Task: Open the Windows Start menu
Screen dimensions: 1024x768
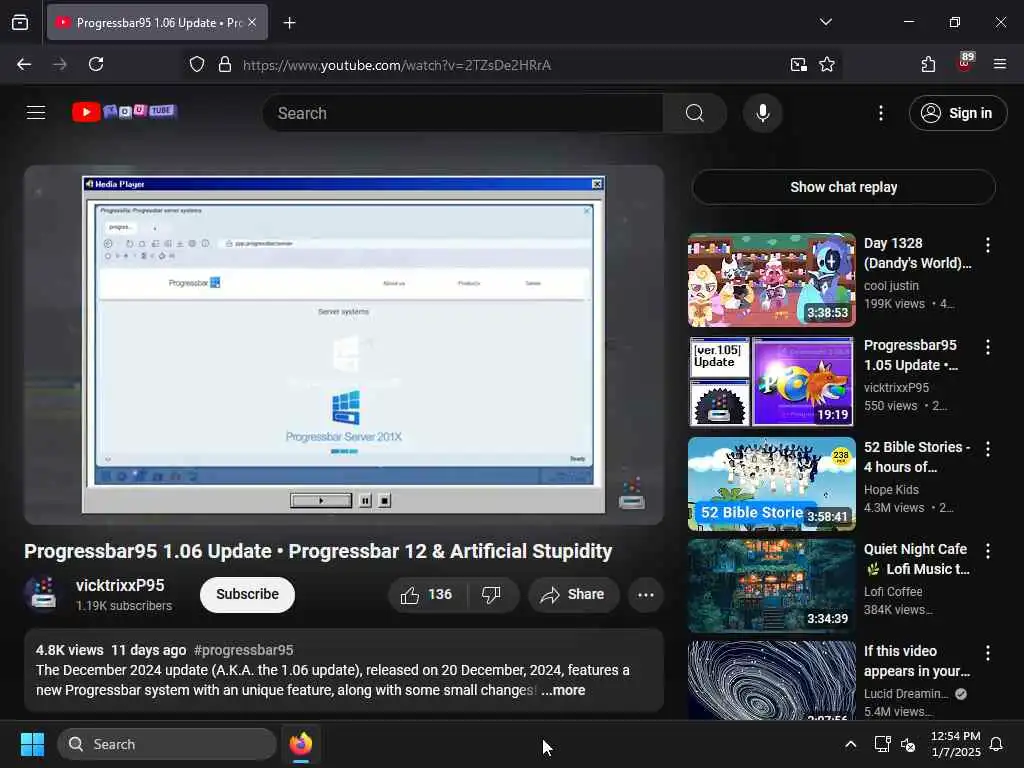Action: (x=32, y=744)
